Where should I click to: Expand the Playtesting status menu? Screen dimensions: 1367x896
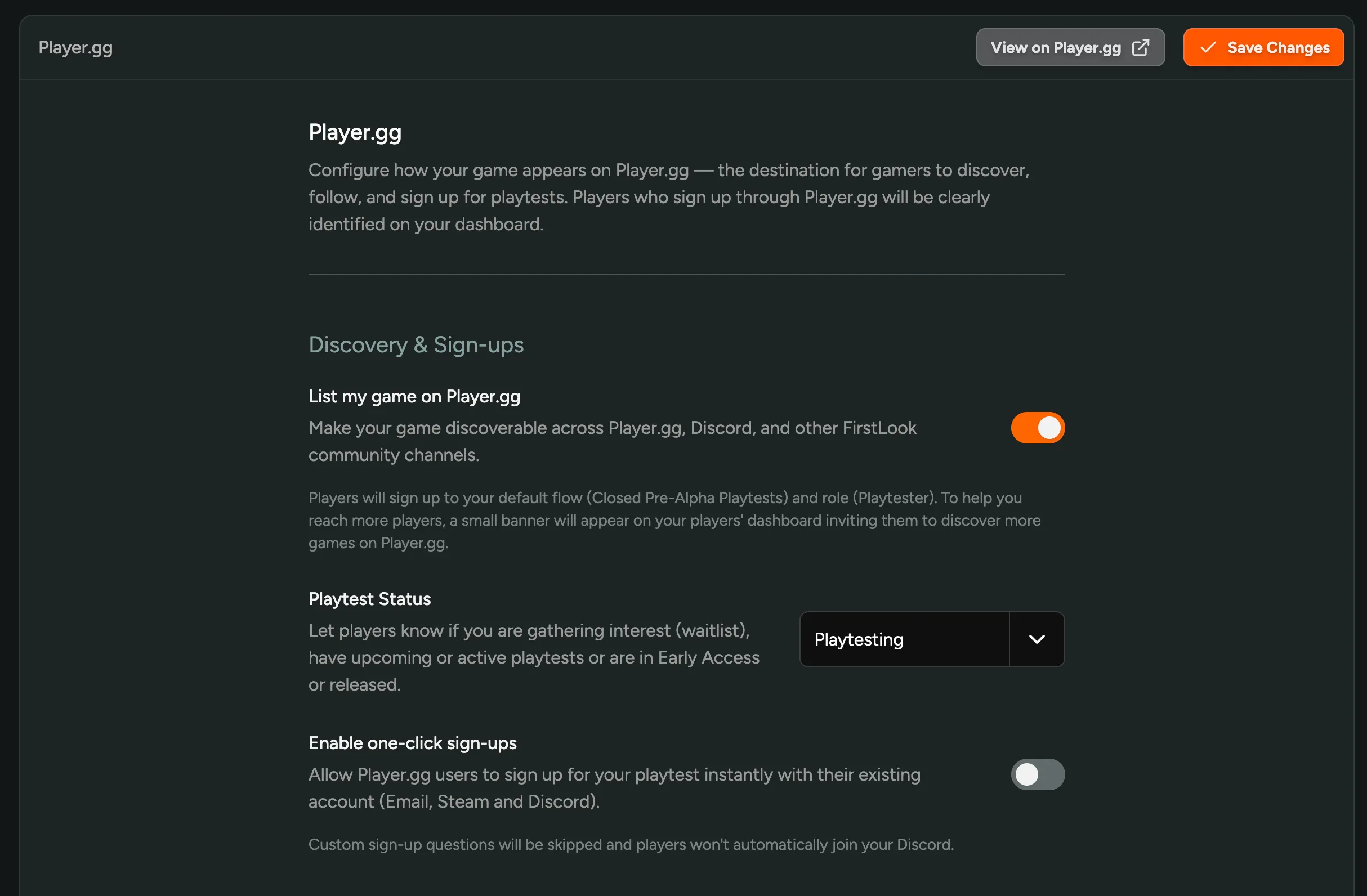click(932, 639)
